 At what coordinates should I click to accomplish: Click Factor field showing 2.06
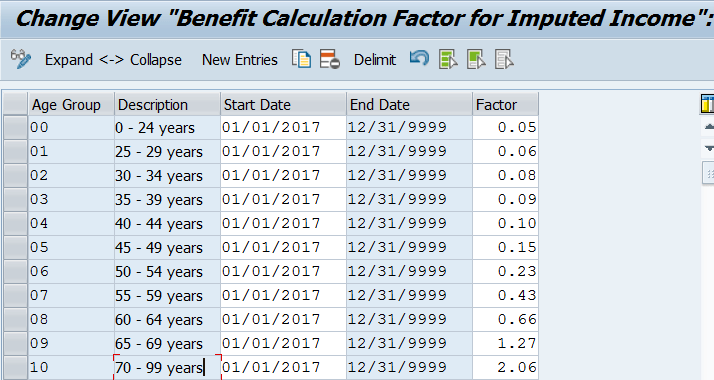505,367
